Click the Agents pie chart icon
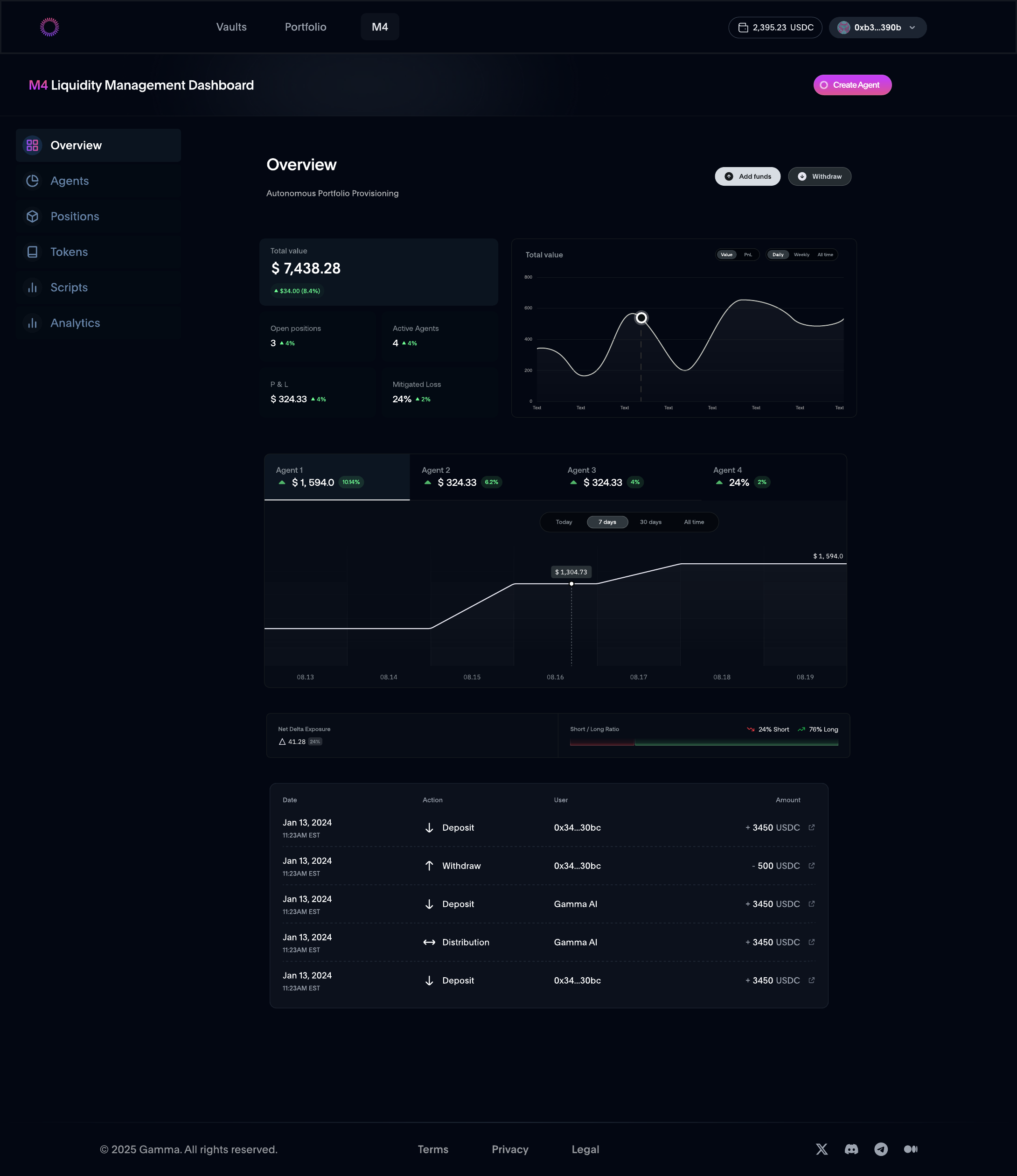Image resolution: width=1017 pixels, height=1176 pixels. point(32,181)
